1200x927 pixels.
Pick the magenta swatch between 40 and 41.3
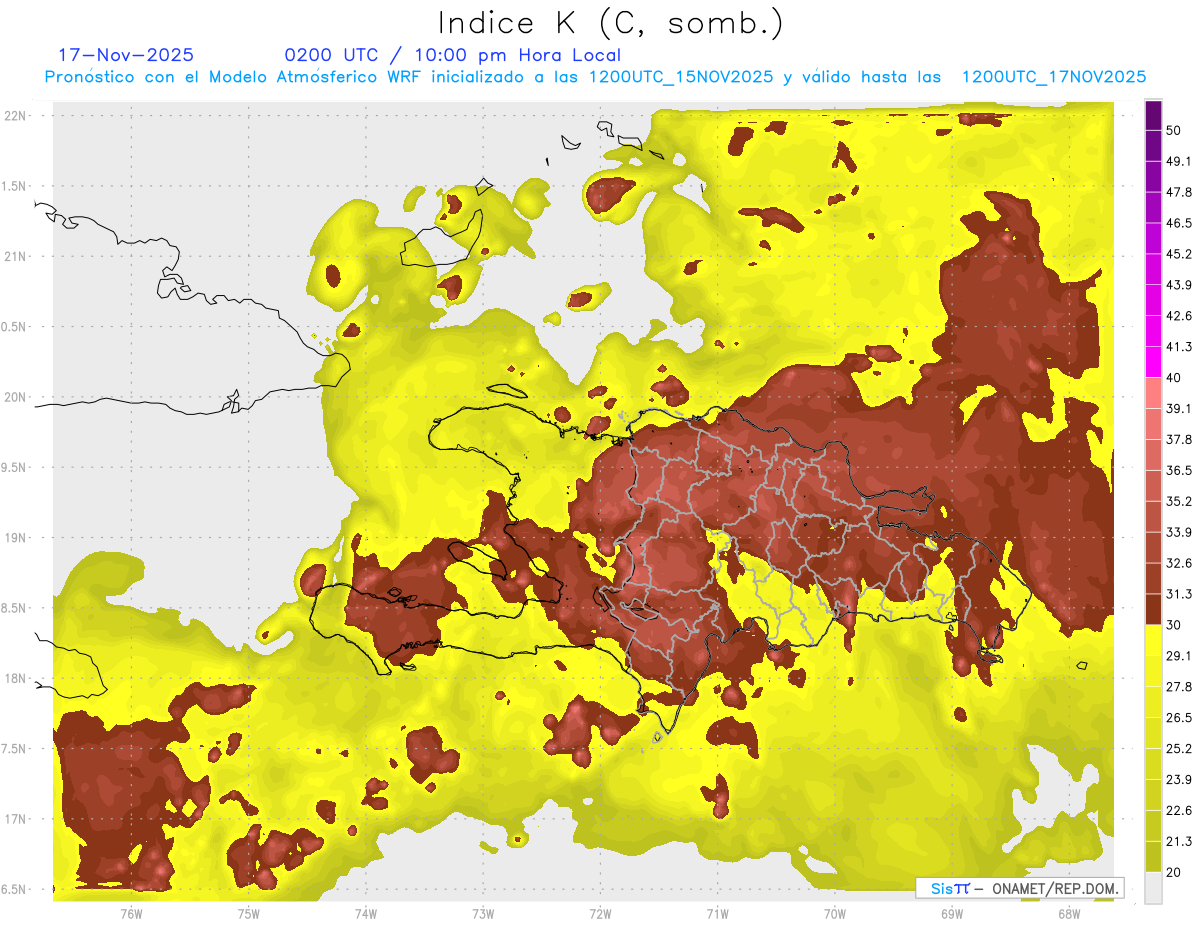coord(1153,362)
